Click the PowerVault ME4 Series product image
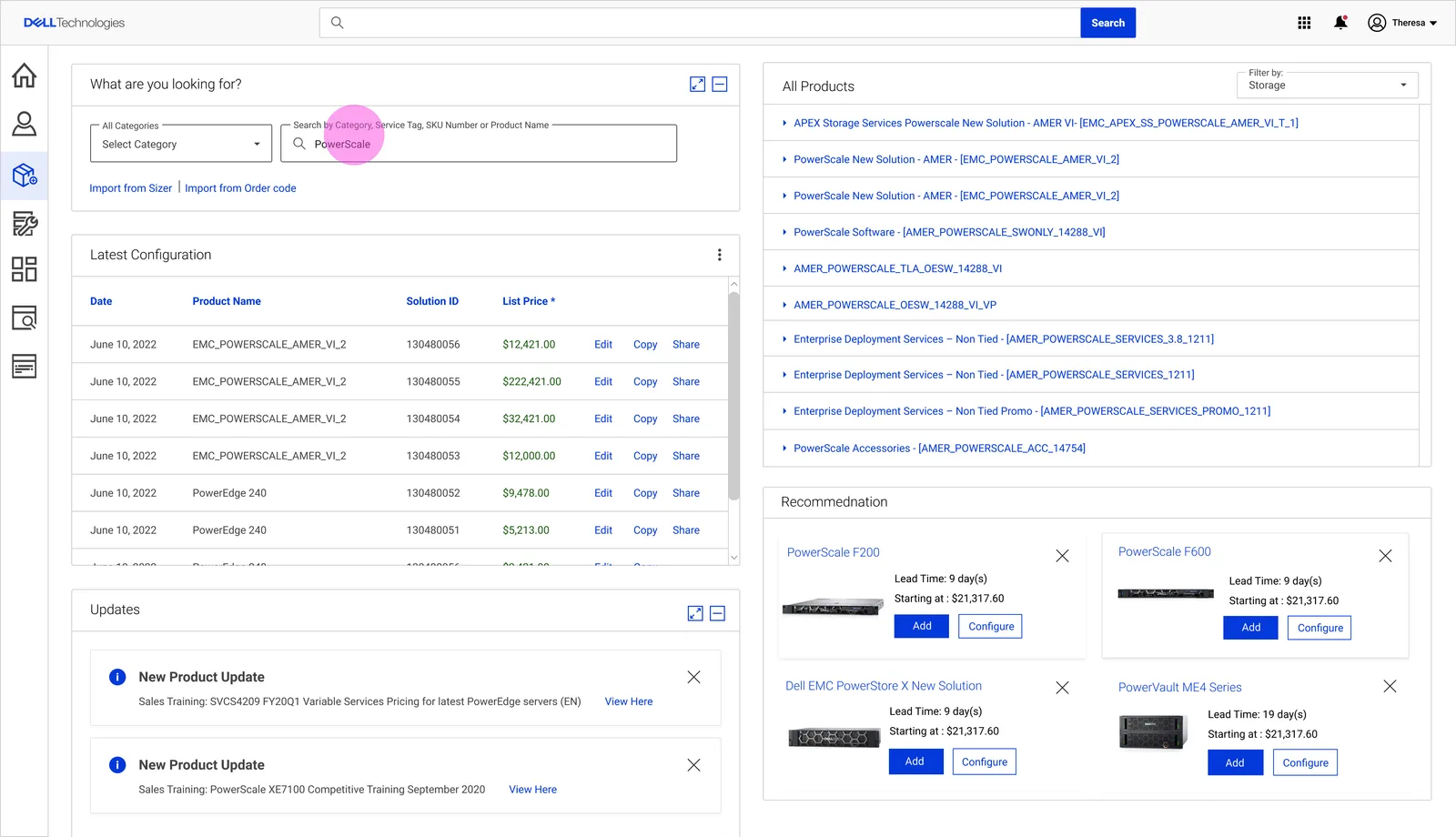Viewport: 1456px width, 837px height. click(1153, 732)
